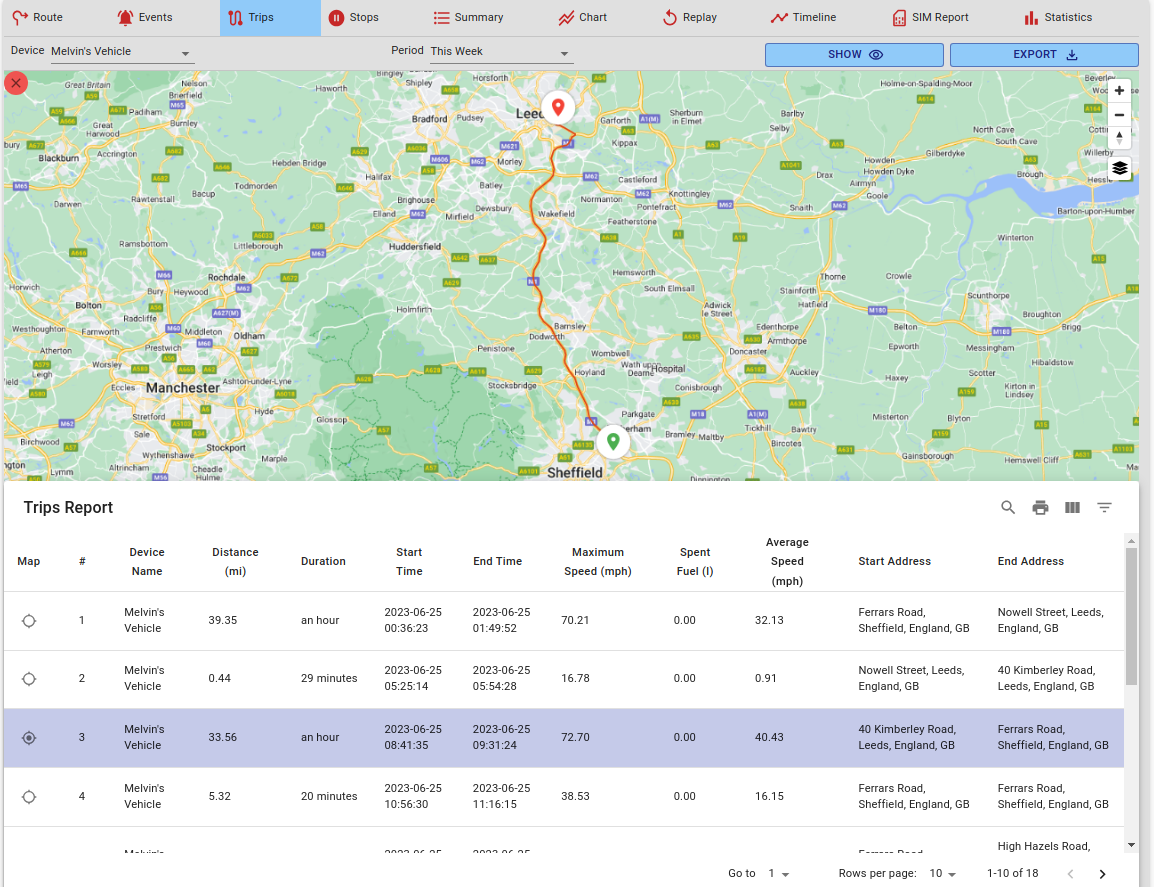This screenshot has height=887, width=1154.
Task: Open the Period dropdown showing This Week
Action: click(x=500, y=52)
